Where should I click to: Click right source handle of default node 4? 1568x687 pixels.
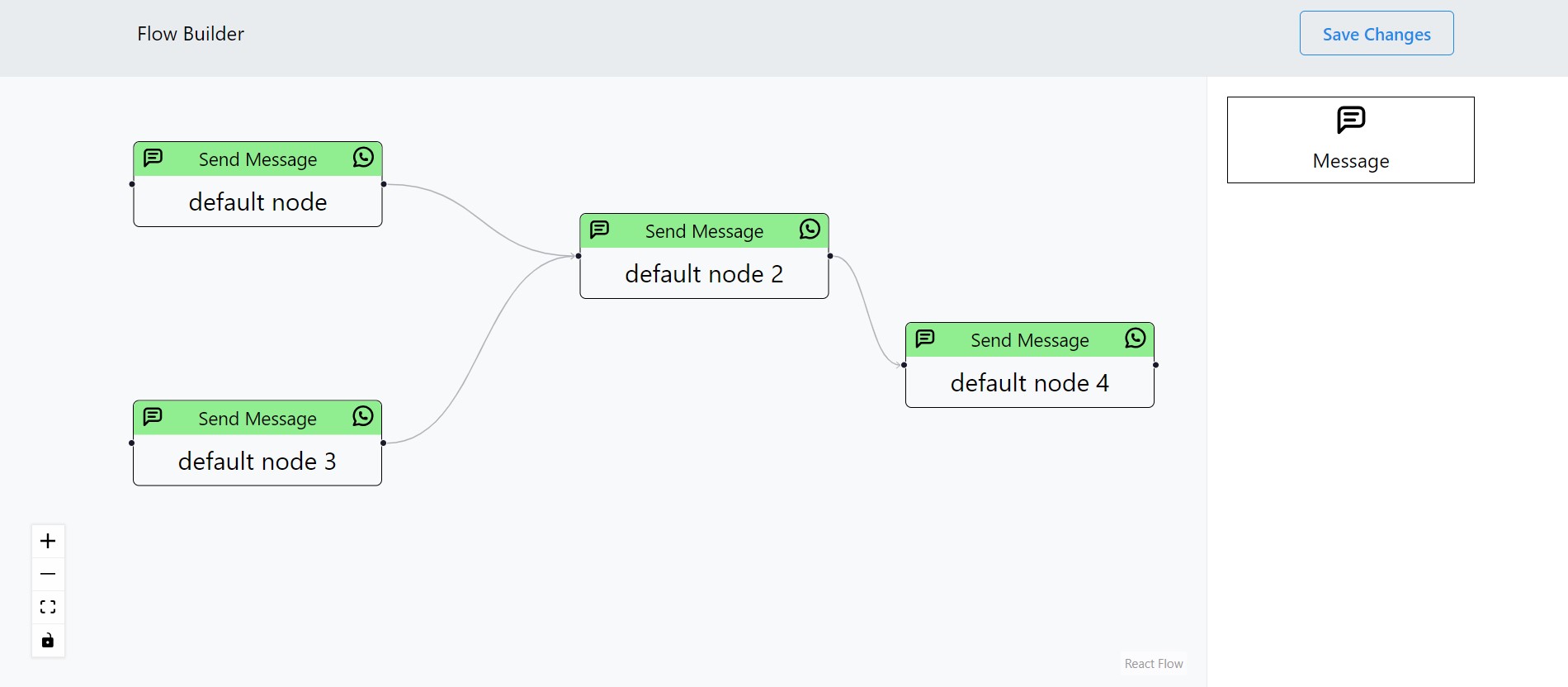(1155, 365)
